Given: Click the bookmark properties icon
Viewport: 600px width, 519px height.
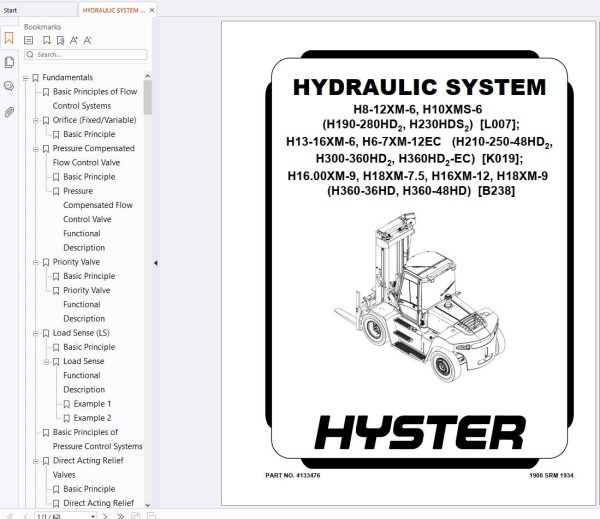Looking at the screenshot, I should click(60, 40).
